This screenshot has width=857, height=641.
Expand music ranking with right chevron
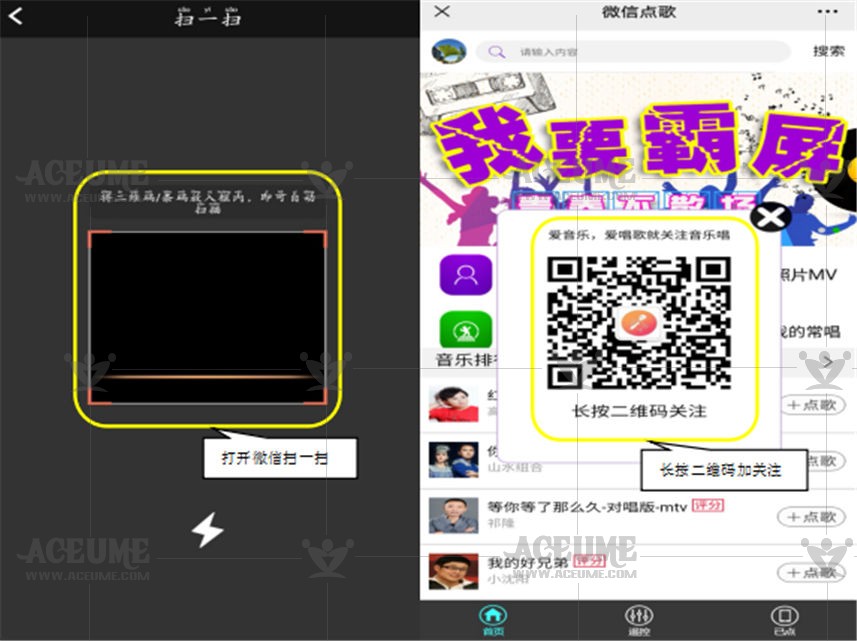pyautogui.click(x=829, y=360)
